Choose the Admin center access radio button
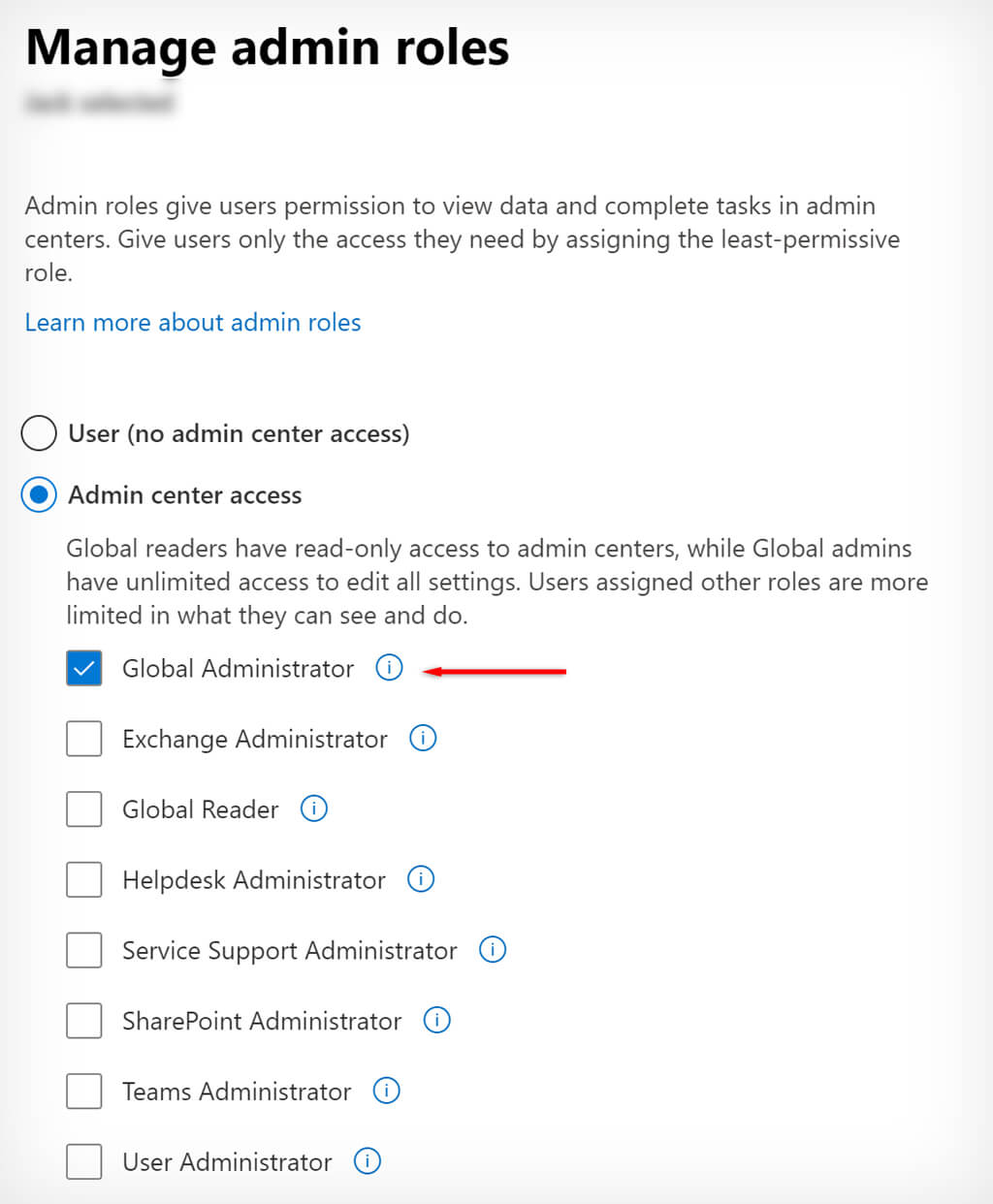This screenshot has height=1204, width=993. click(39, 495)
